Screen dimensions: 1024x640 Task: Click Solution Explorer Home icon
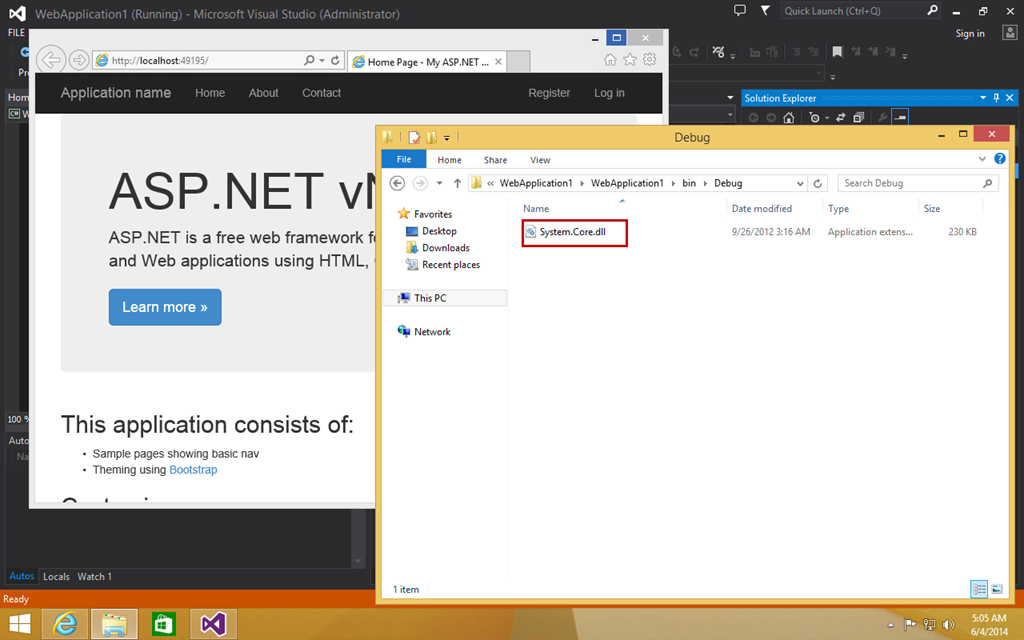tap(789, 118)
